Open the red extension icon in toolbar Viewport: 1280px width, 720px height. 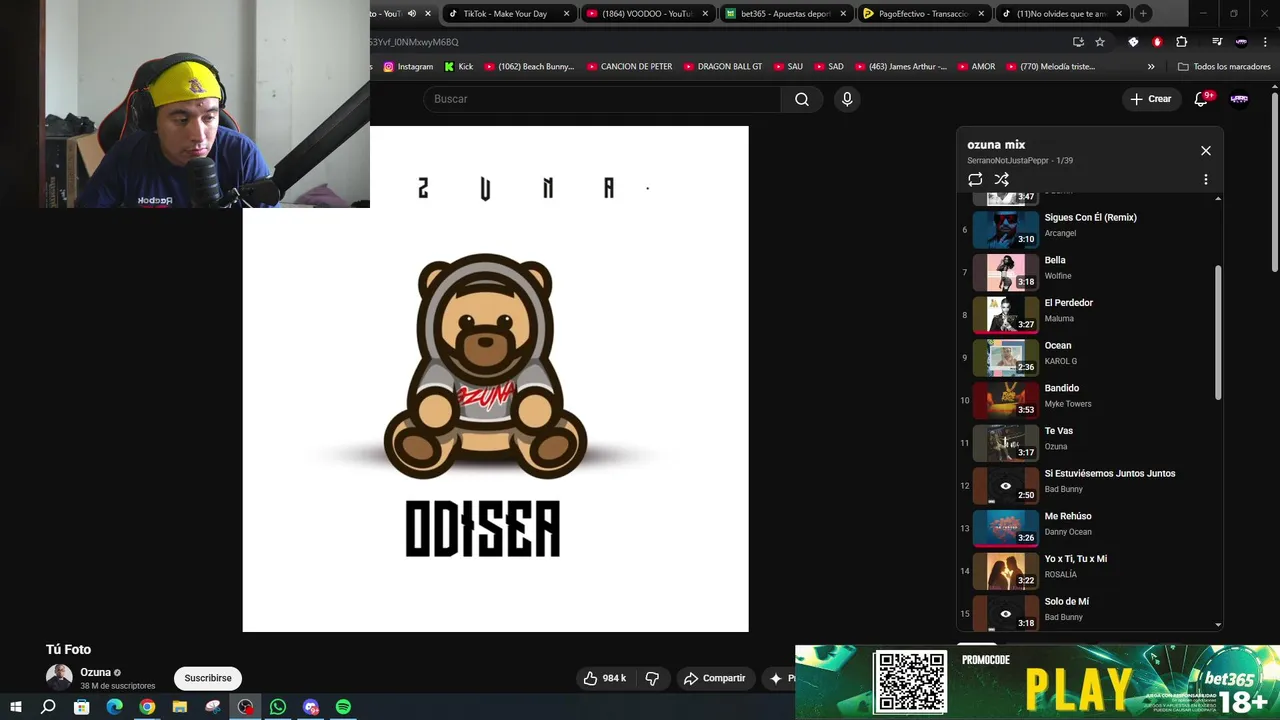tap(1157, 42)
